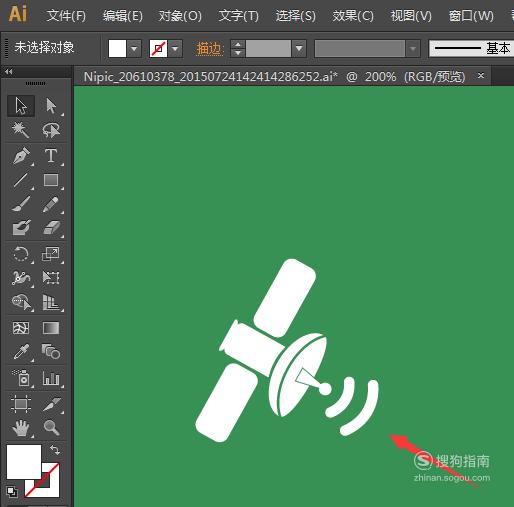
Task: Open the fill color dropdown arrow
Action: (134, 49)
